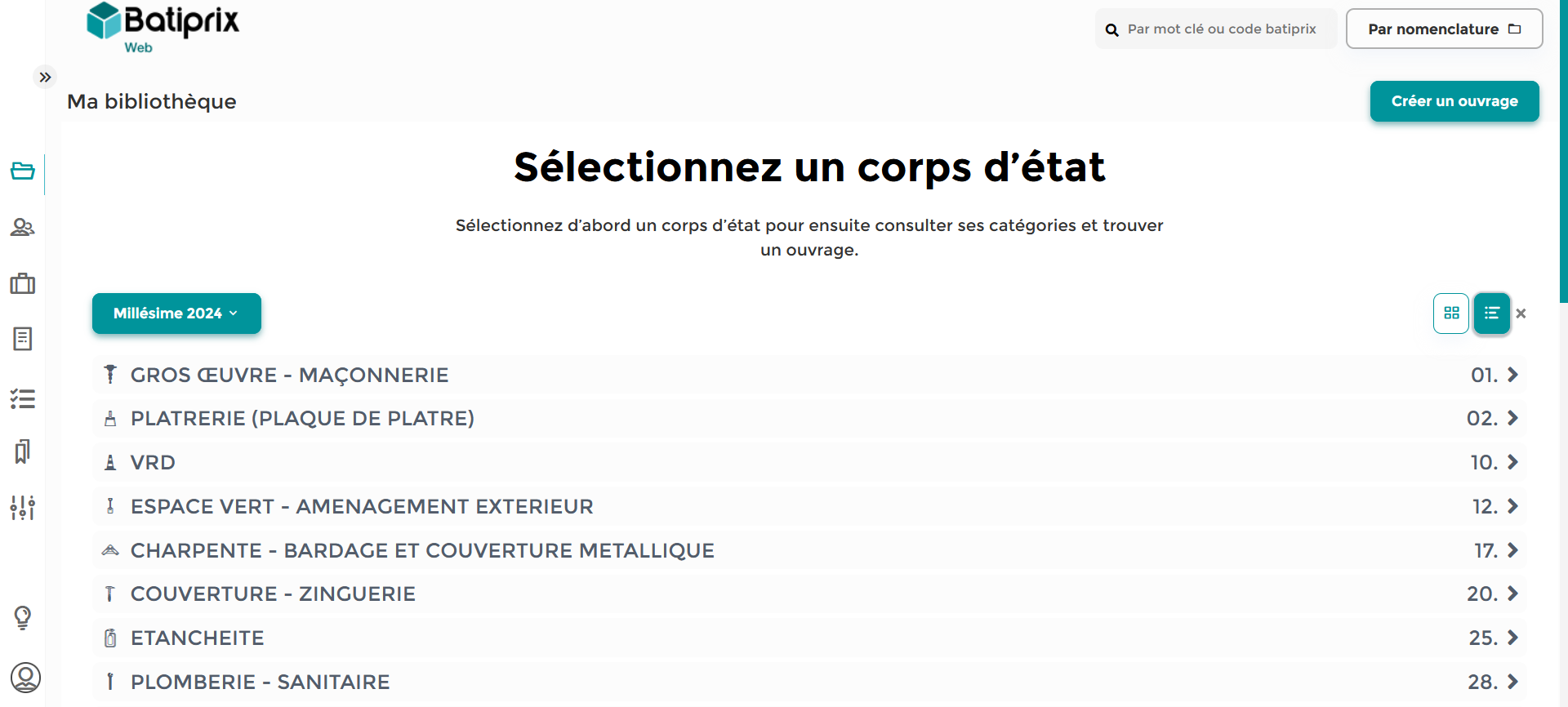Open the library folder sidebar icon
The height and width of the screenshot is (707, 1568).
pos(23,171)
